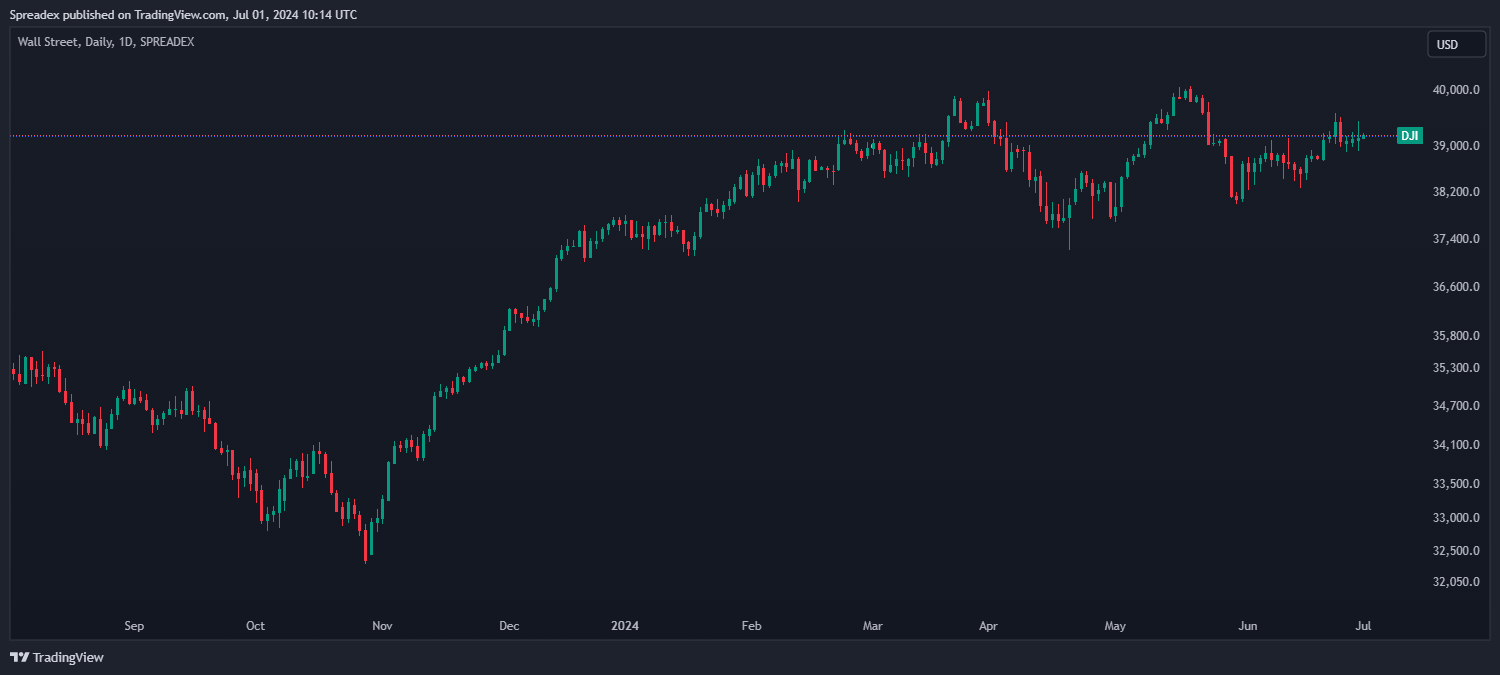1500x675 pixels.
Task: Click the Jun label on time axis
Action: [x=1248, y=627]
